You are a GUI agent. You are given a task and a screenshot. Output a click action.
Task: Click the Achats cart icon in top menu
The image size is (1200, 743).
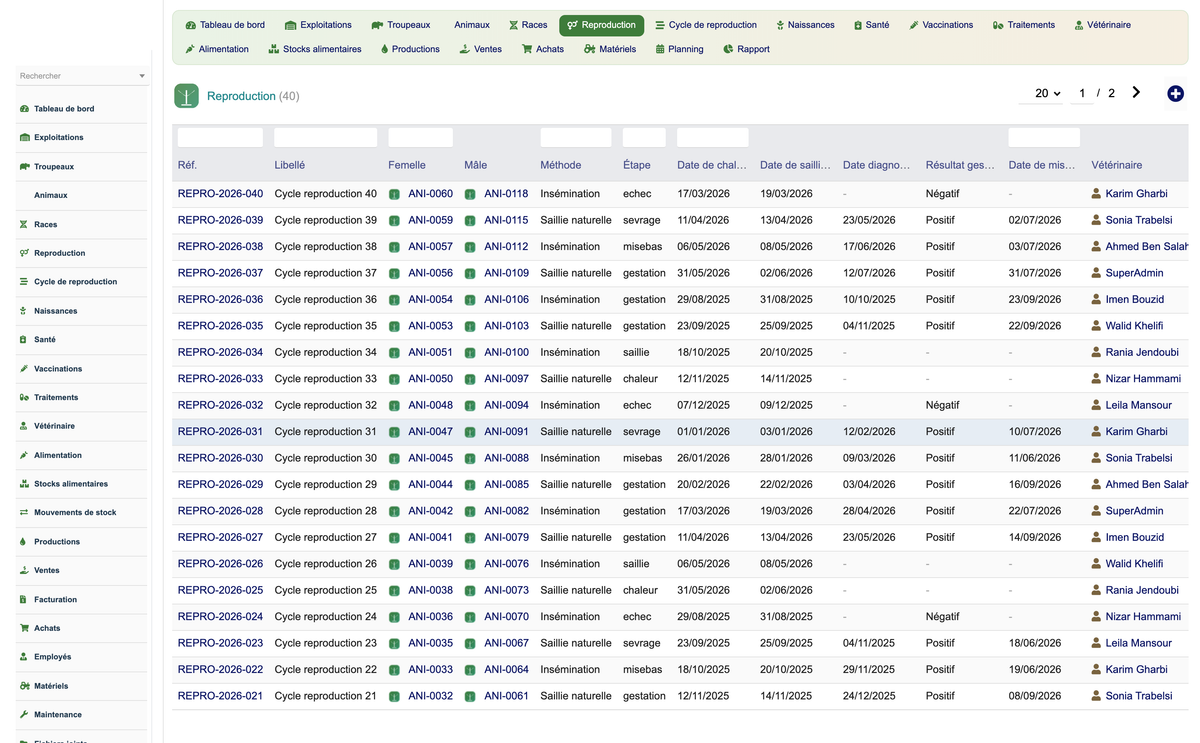click(x=527, y=49)
